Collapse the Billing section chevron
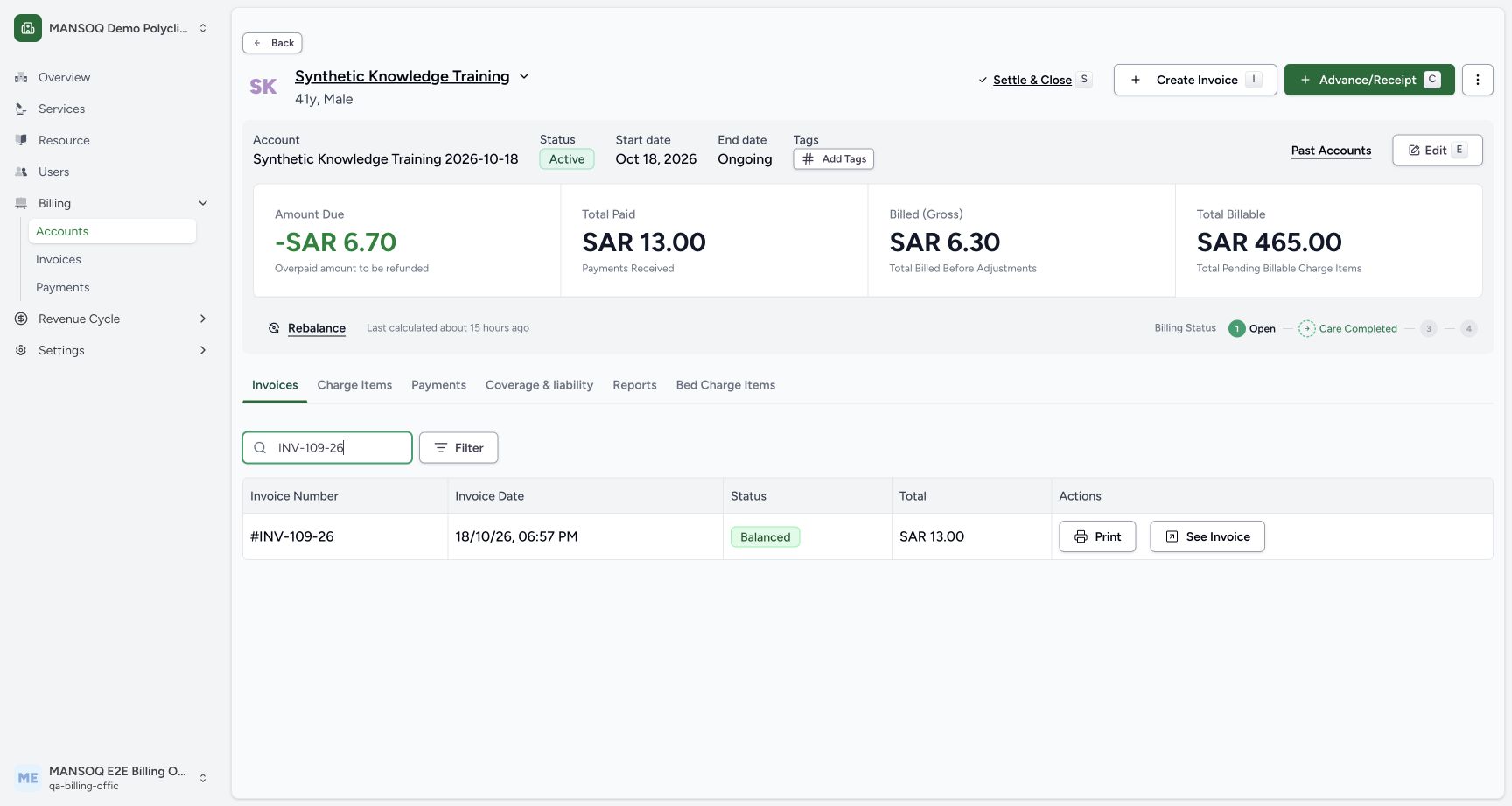Image resolution: width=1512 pixels, height=806 pixels. pyautogui.click(x=203, y=203)
